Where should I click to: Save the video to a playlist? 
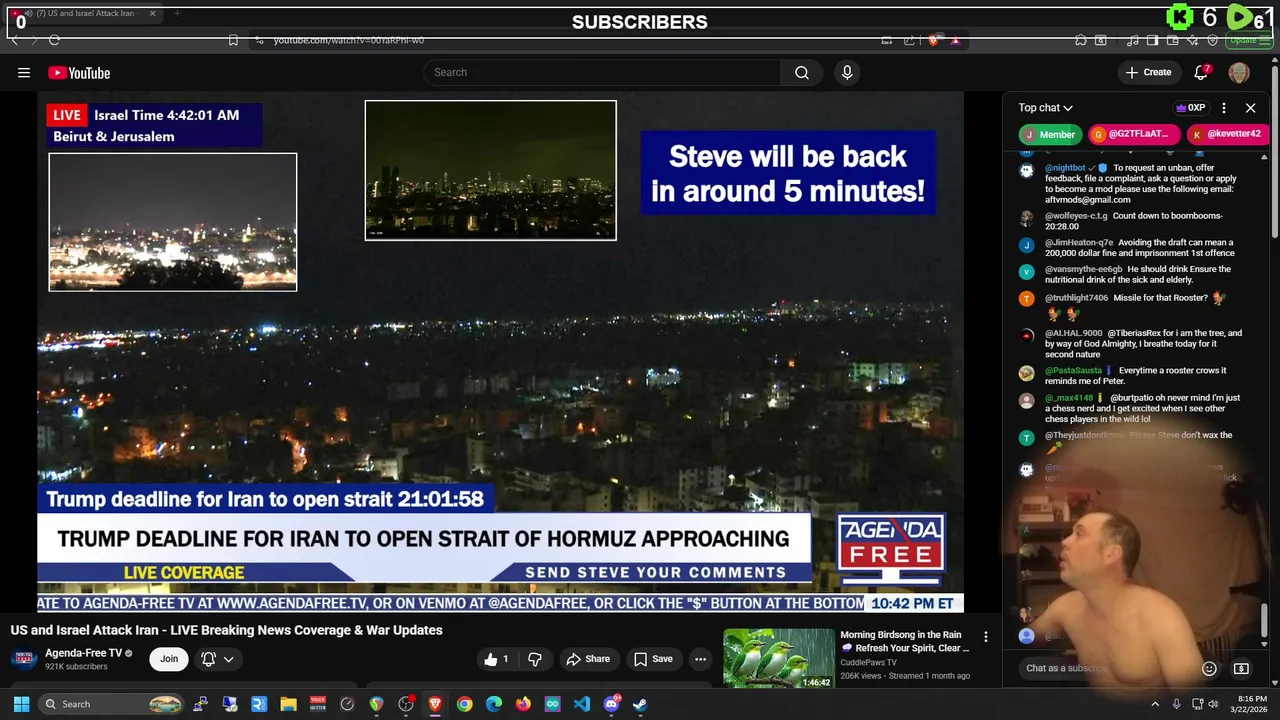point(653,659)
